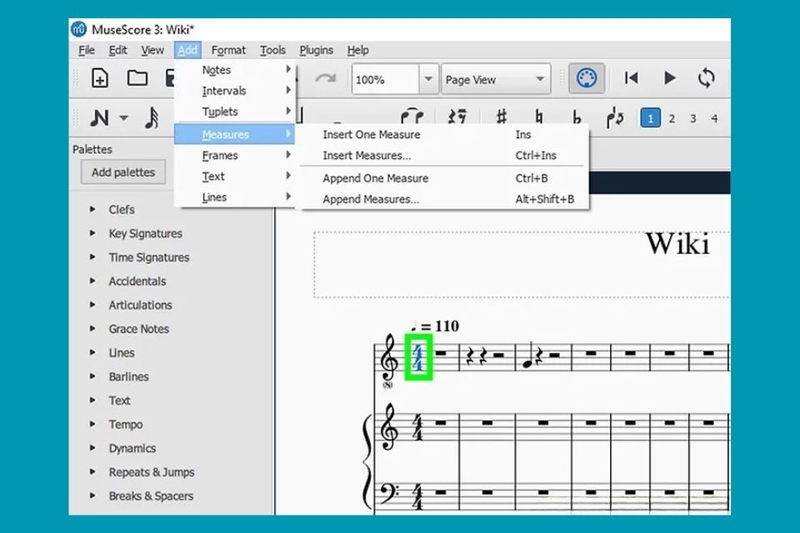Image resolution: width=800 pixels, height=533 pixels.
Task: Toggle loop playback icon
Action: pyautogui.click(x=707, y=78)
